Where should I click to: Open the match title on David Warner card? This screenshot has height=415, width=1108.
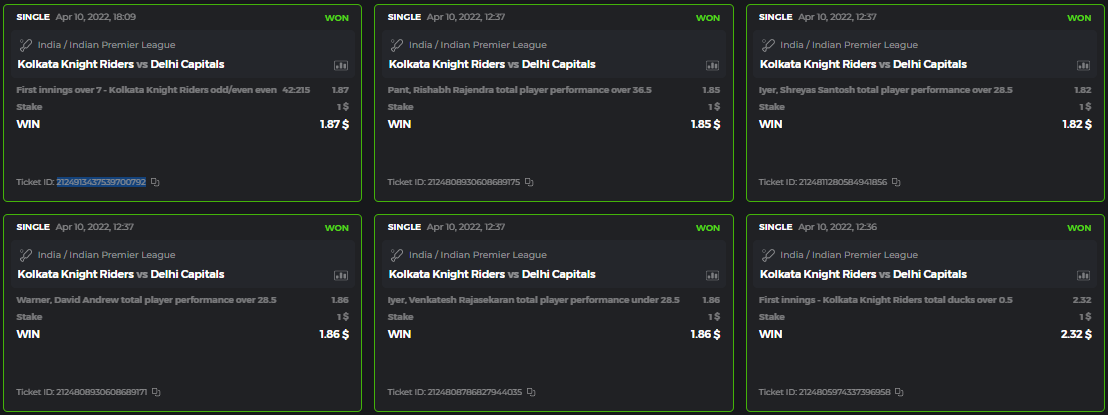coord(120,275)
